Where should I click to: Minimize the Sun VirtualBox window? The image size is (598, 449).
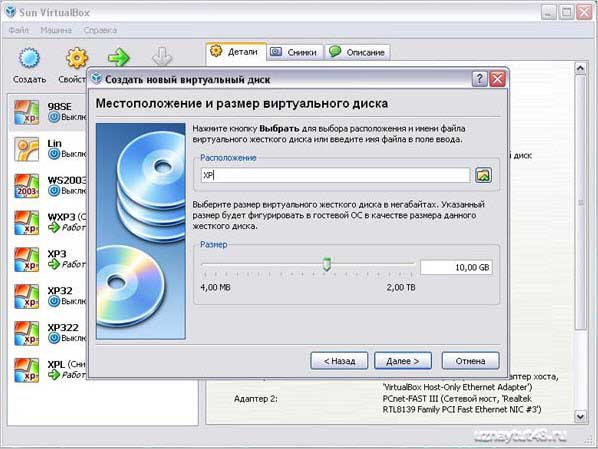548,13
